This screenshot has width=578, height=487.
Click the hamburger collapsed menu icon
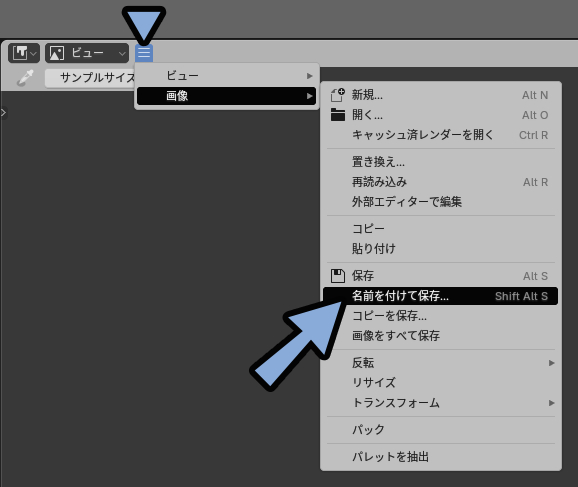pyautogui.click(x=144, y=53)
